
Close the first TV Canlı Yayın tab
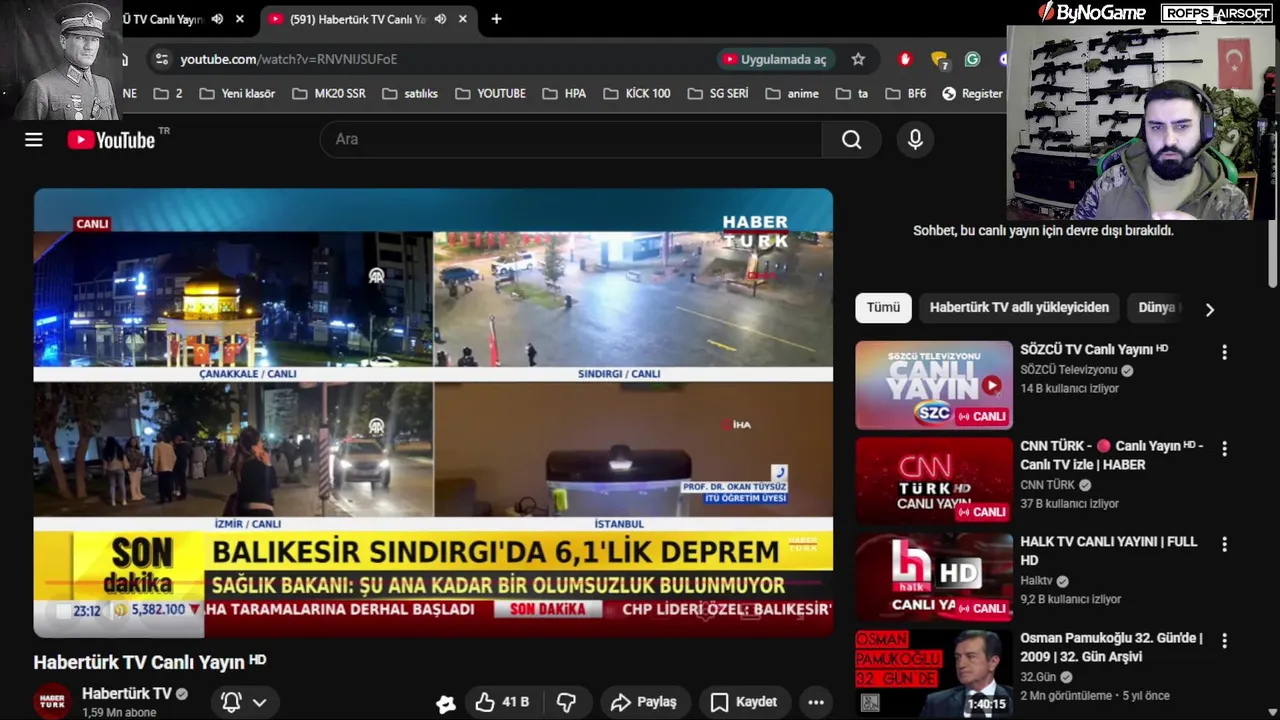240,19
